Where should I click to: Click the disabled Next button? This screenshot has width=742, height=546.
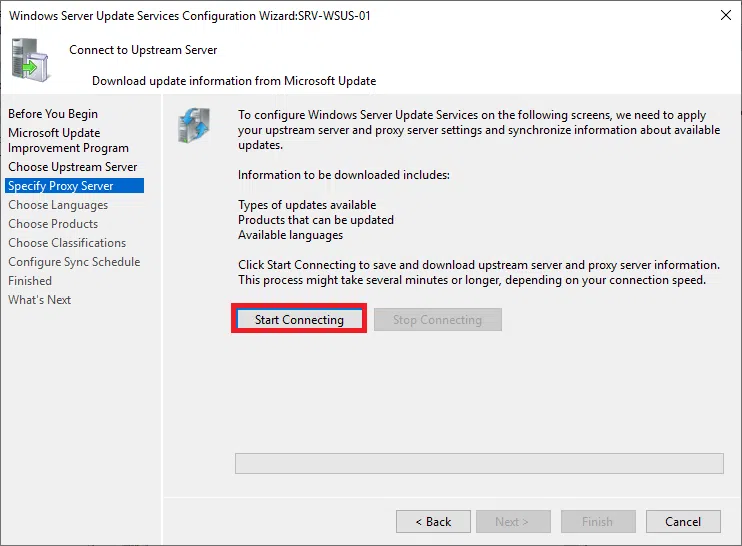point(511,521)
